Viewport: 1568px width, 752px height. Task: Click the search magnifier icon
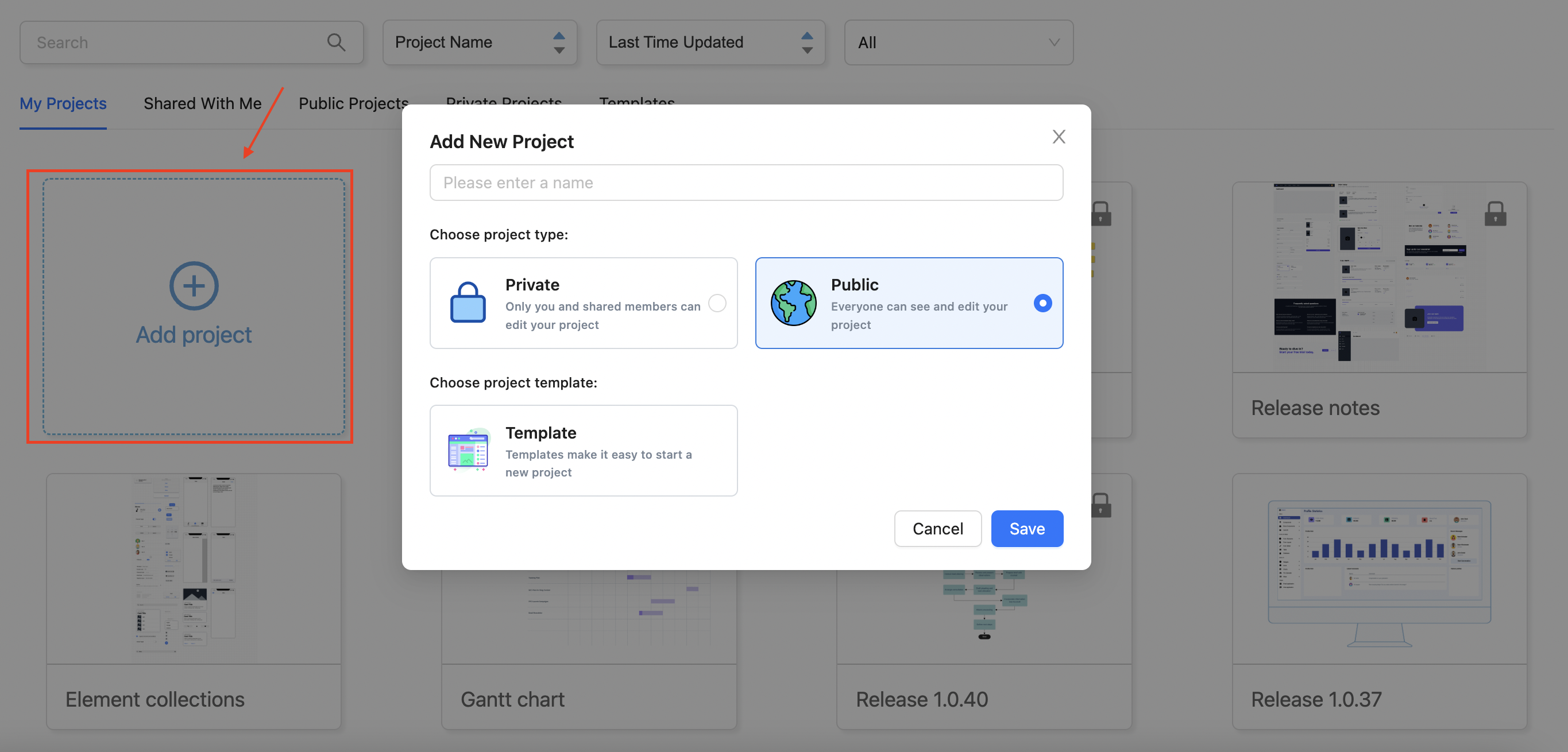(336, 42)
